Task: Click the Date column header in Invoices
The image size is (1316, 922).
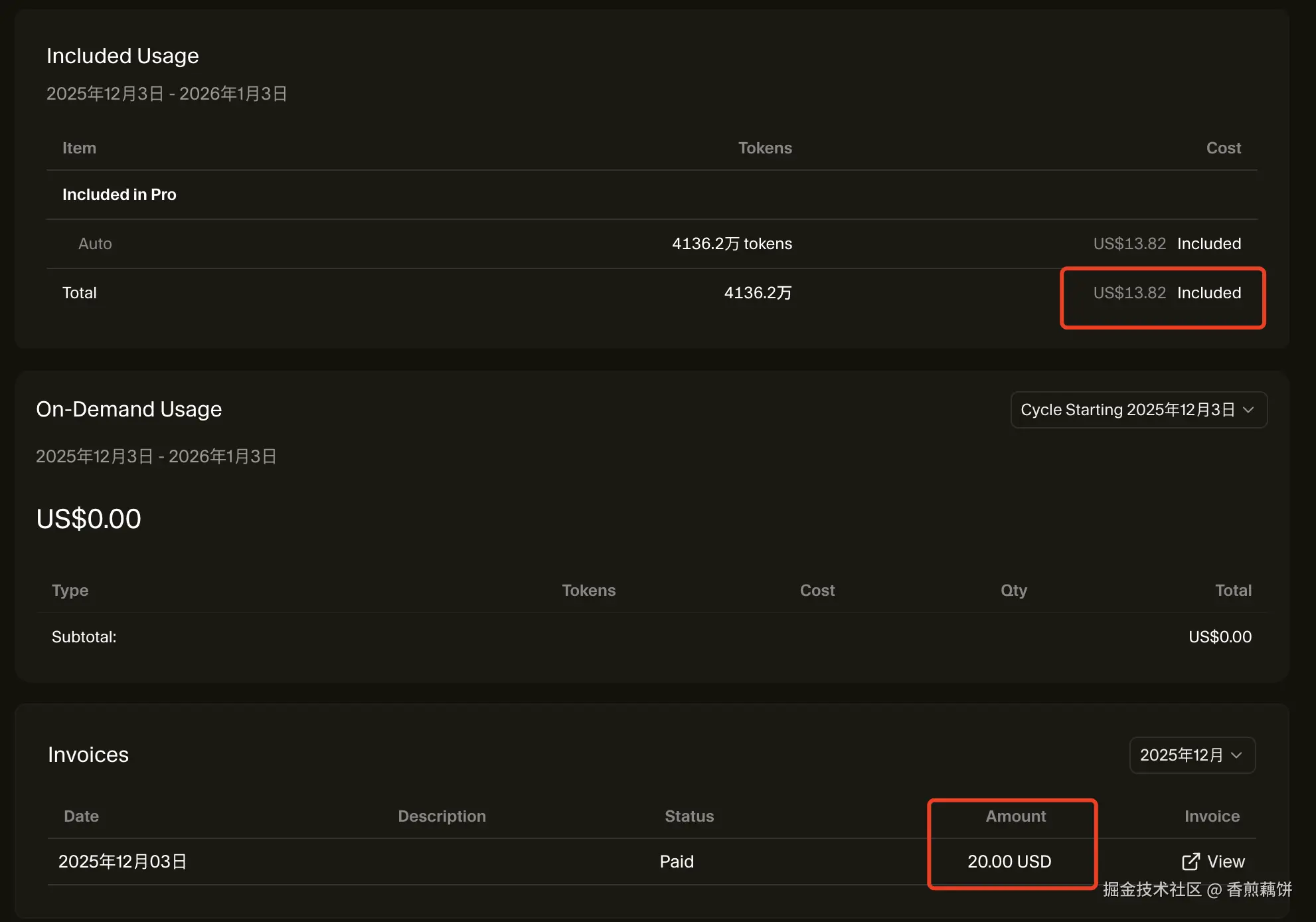Action: pyautogui.click(x=81, y=816)
